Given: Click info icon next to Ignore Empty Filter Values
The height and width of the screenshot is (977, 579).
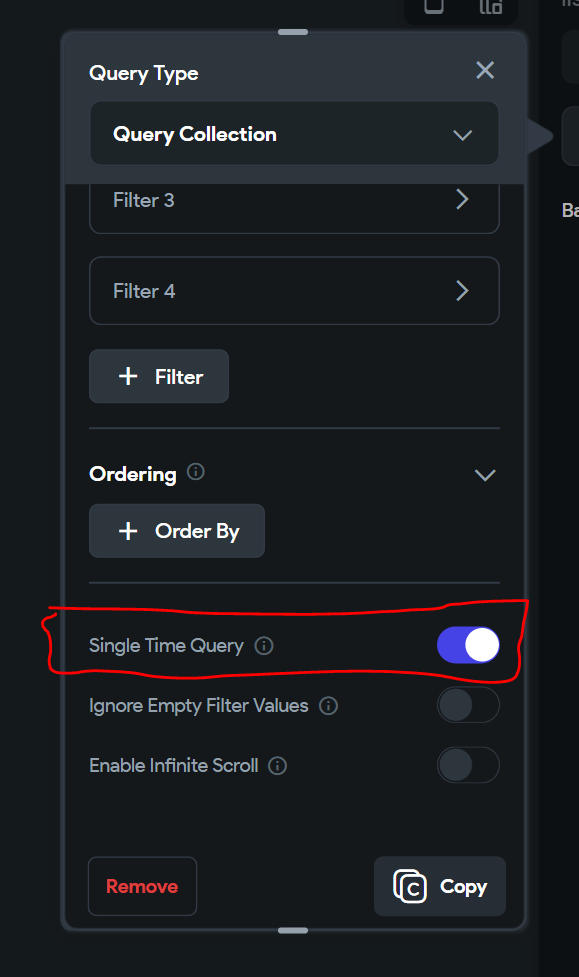Looking at the screenshot, I should pos(328,705).
